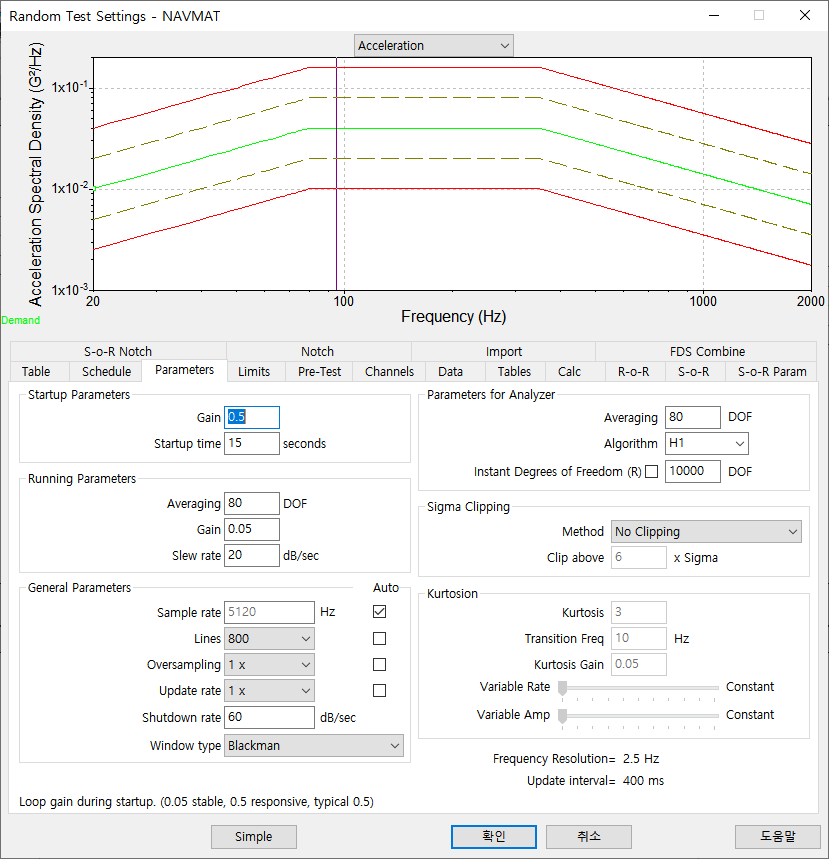Close the Random Test Settings window
This screenshot has height=859, width=829.
804,15
